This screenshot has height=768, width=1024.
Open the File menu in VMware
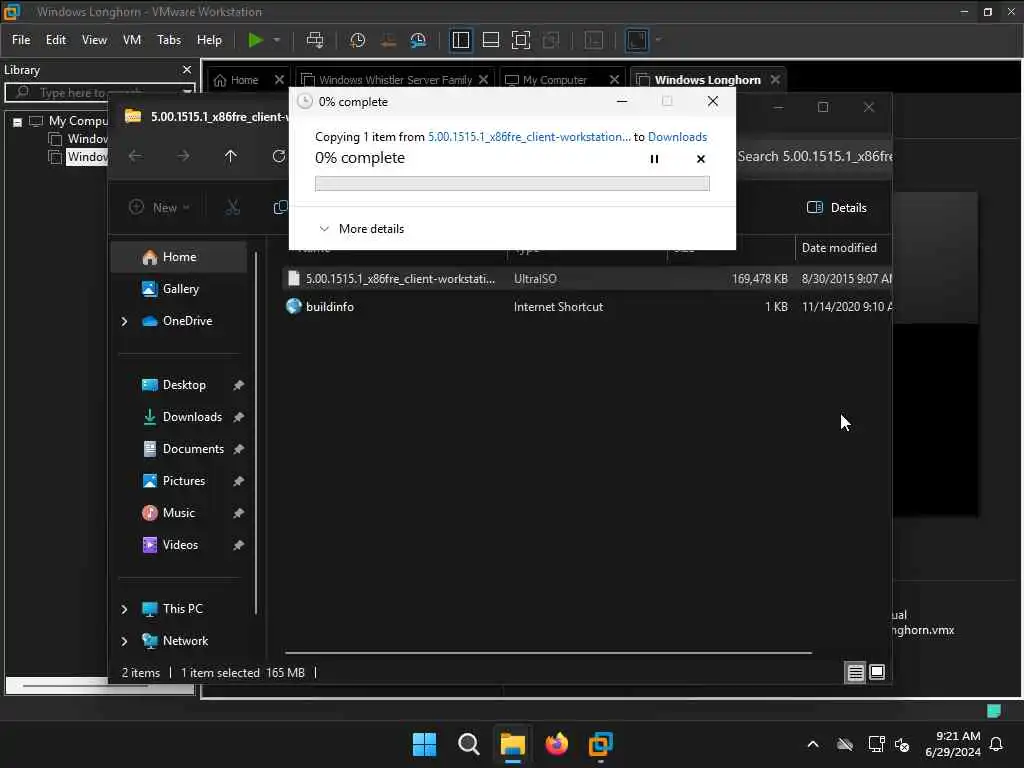(21, 40)
